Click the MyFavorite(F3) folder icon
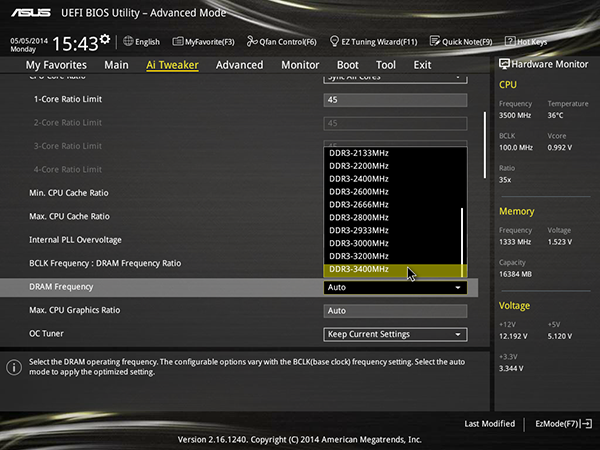This screenshot has width=600, height=450. tap(178, 41)
